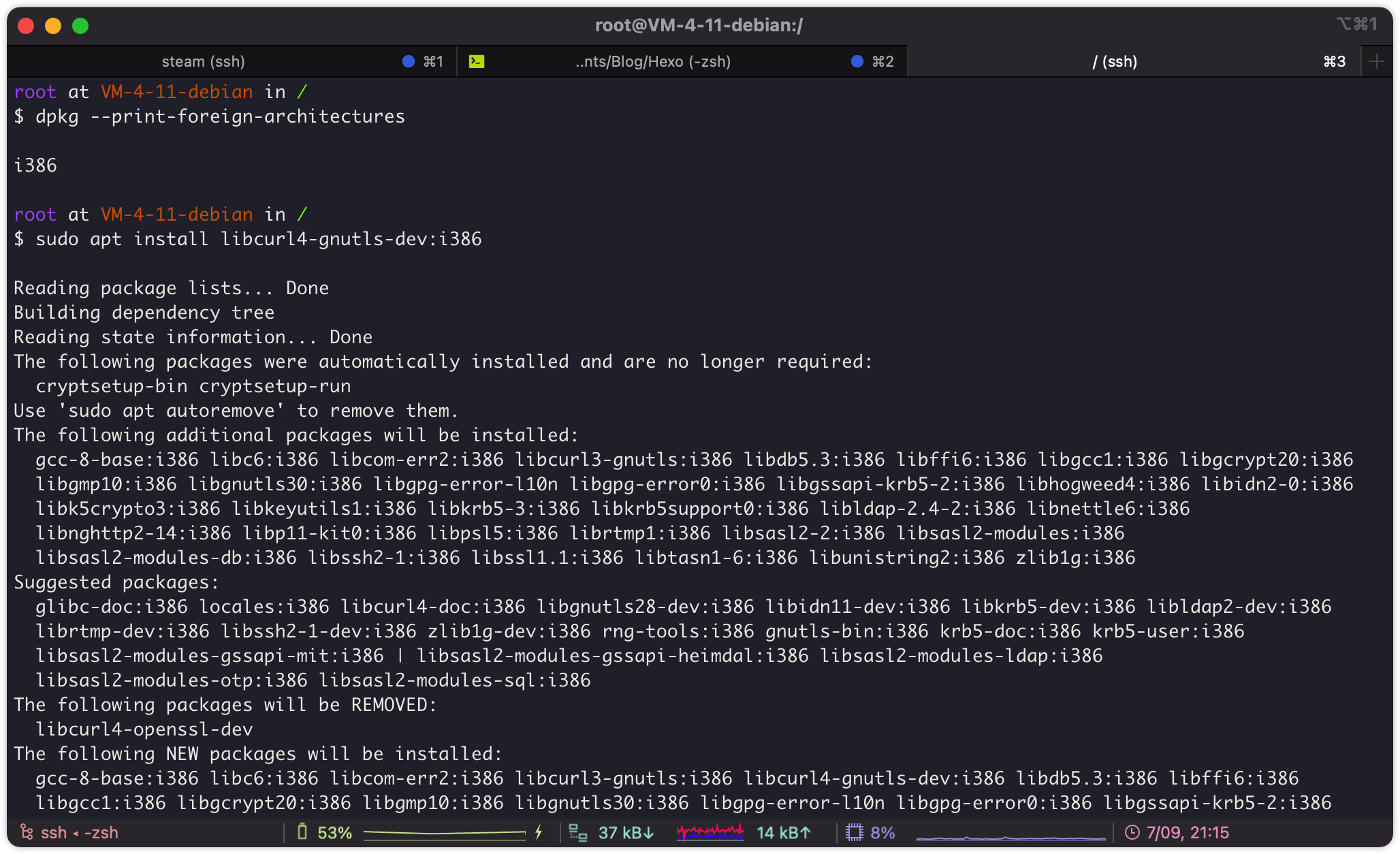Click the network throughput icon
1400x854 pixels.
(x=577, y=832)
